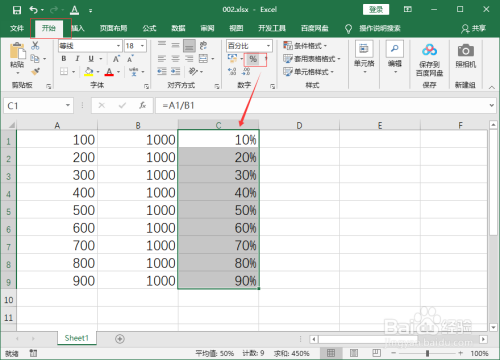This screenshot has height=360, width=500.
Task: Click the 登录 sign-in button
Action: (x=376, y=10)
